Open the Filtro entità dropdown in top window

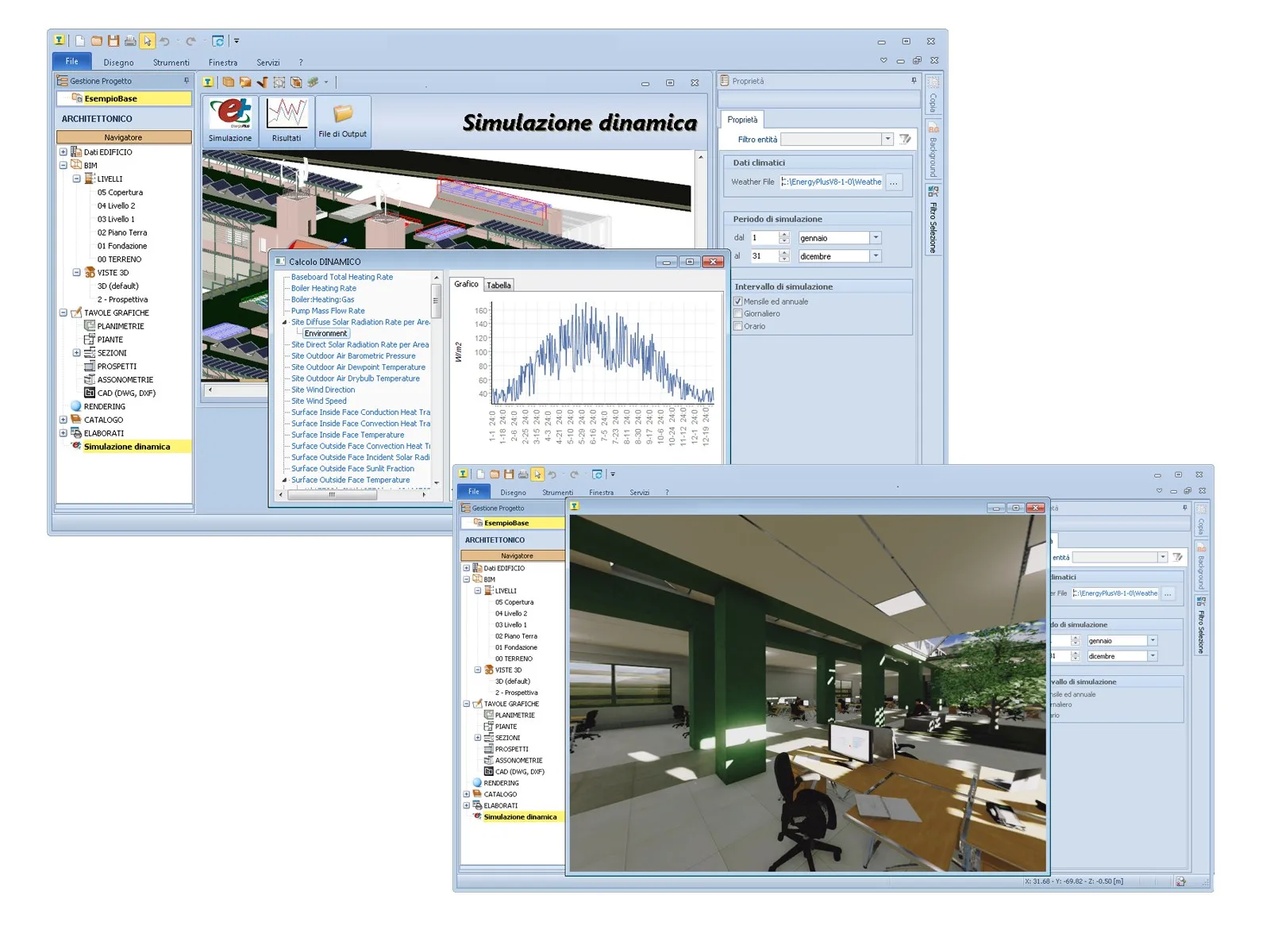pos(887,139)
